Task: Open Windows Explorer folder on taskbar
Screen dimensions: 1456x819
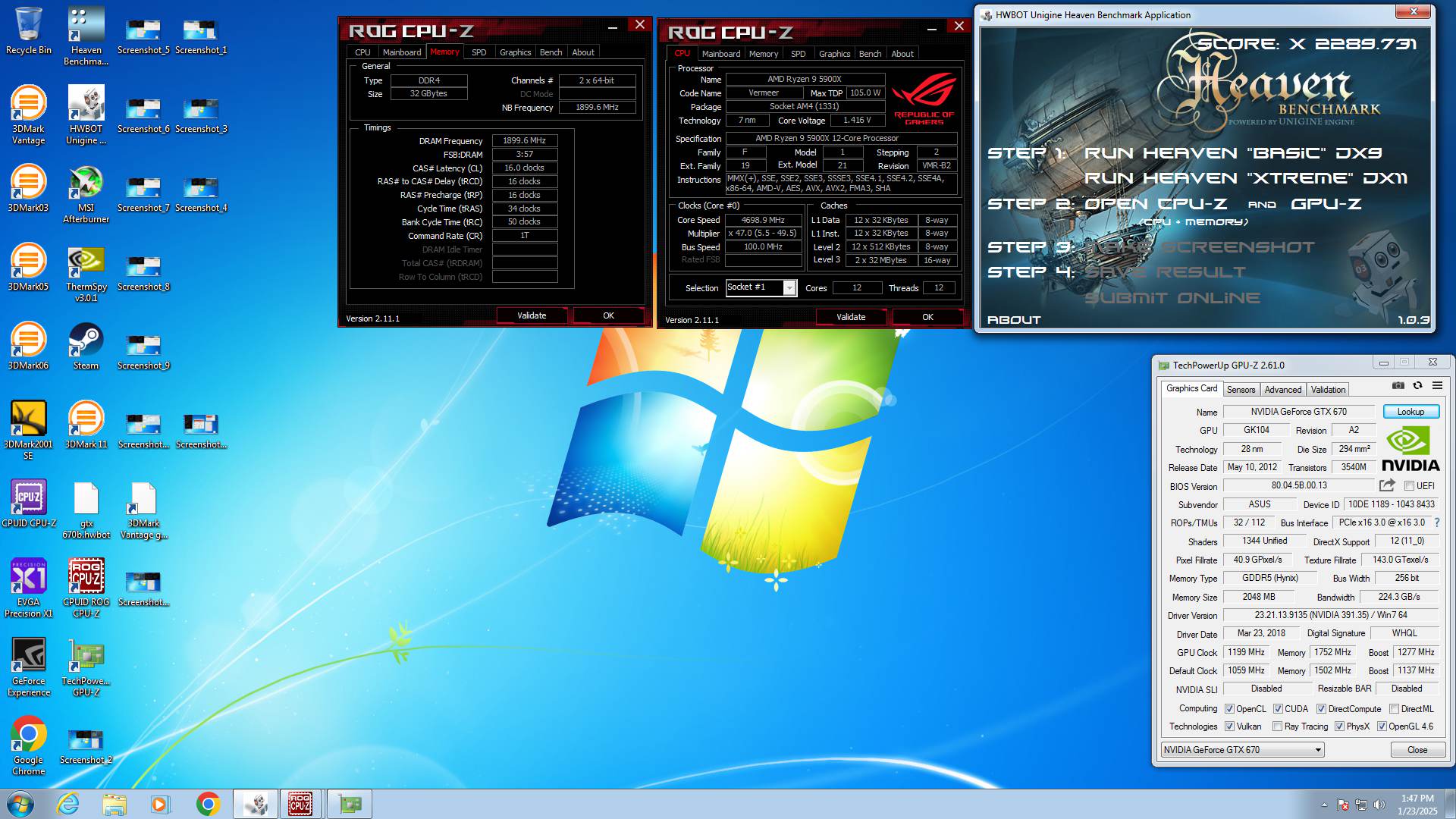Action: click(x=115, y=804)
